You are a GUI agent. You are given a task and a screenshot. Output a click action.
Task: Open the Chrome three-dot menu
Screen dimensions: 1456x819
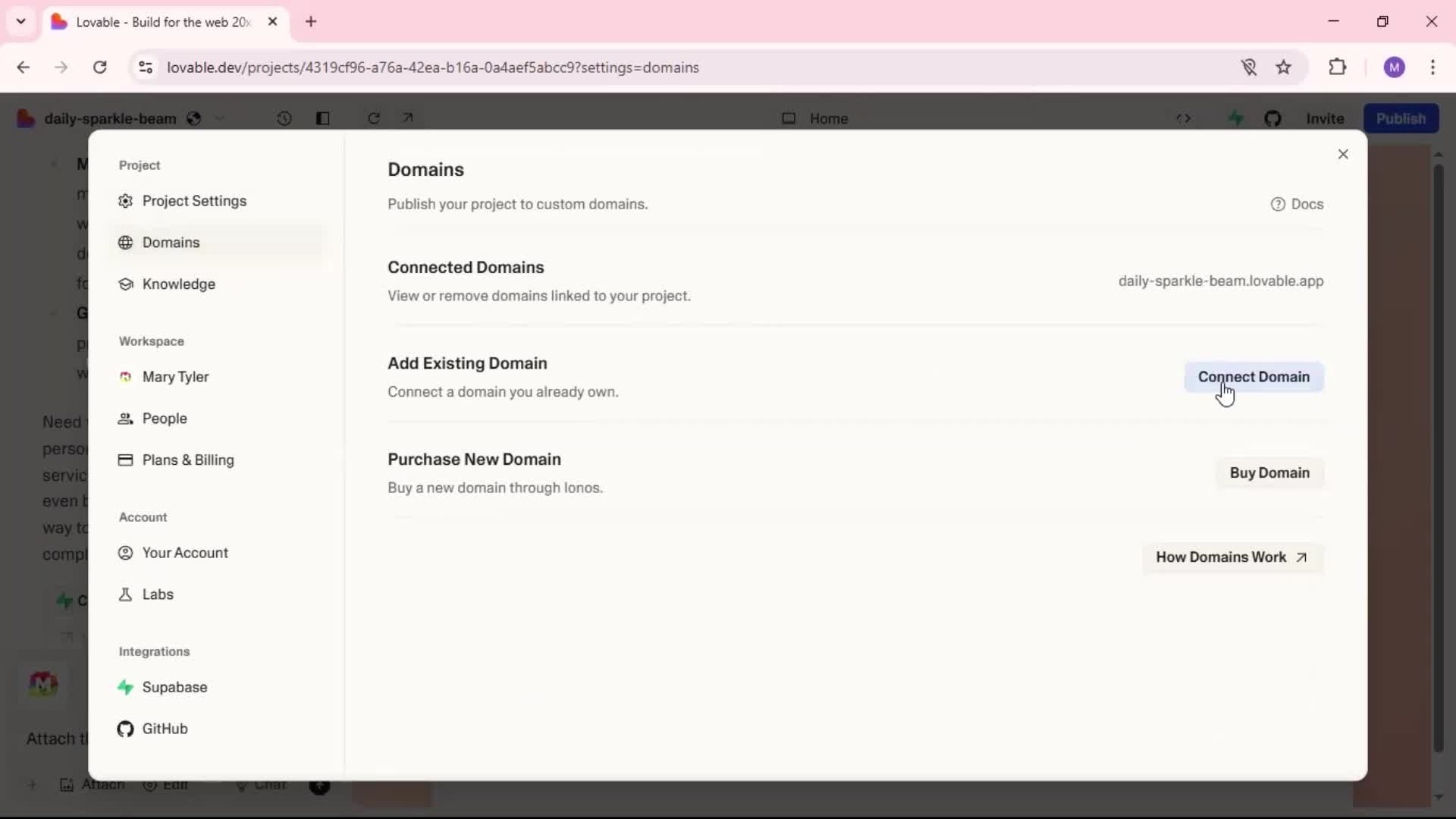click(1432, 67)
